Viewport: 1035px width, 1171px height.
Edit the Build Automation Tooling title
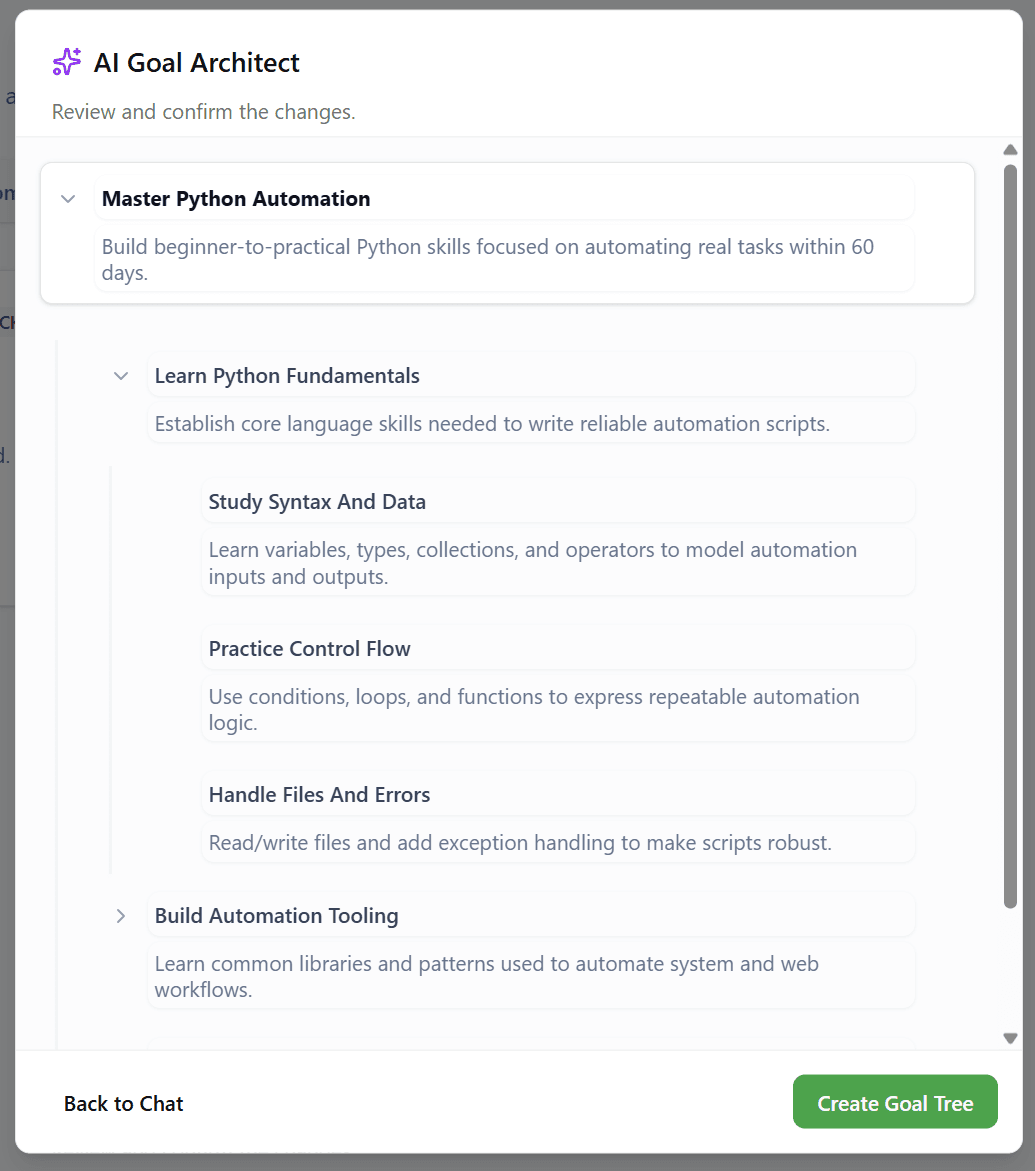click(530, 916)
